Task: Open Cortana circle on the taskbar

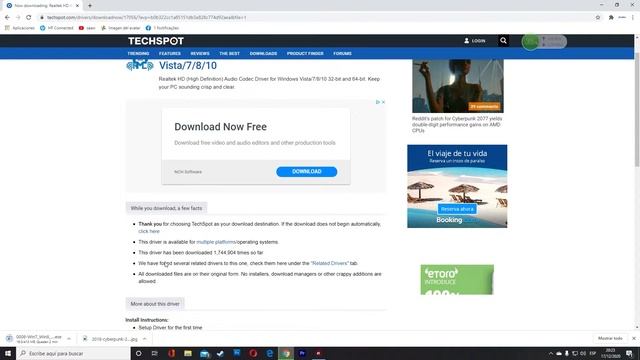Action: click(138, 353)
